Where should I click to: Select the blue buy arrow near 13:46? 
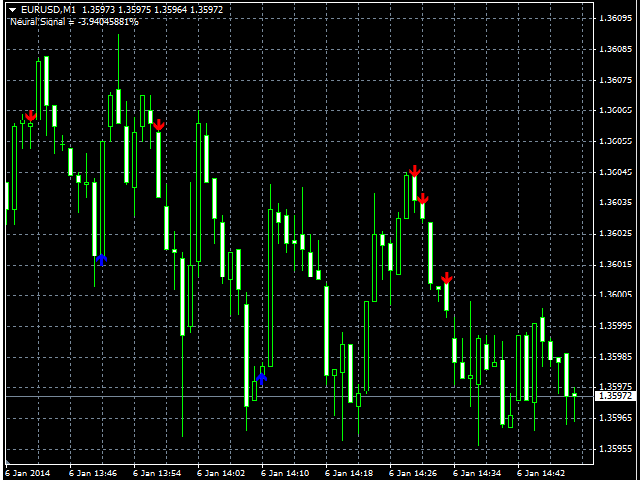(x=102, y=260)
